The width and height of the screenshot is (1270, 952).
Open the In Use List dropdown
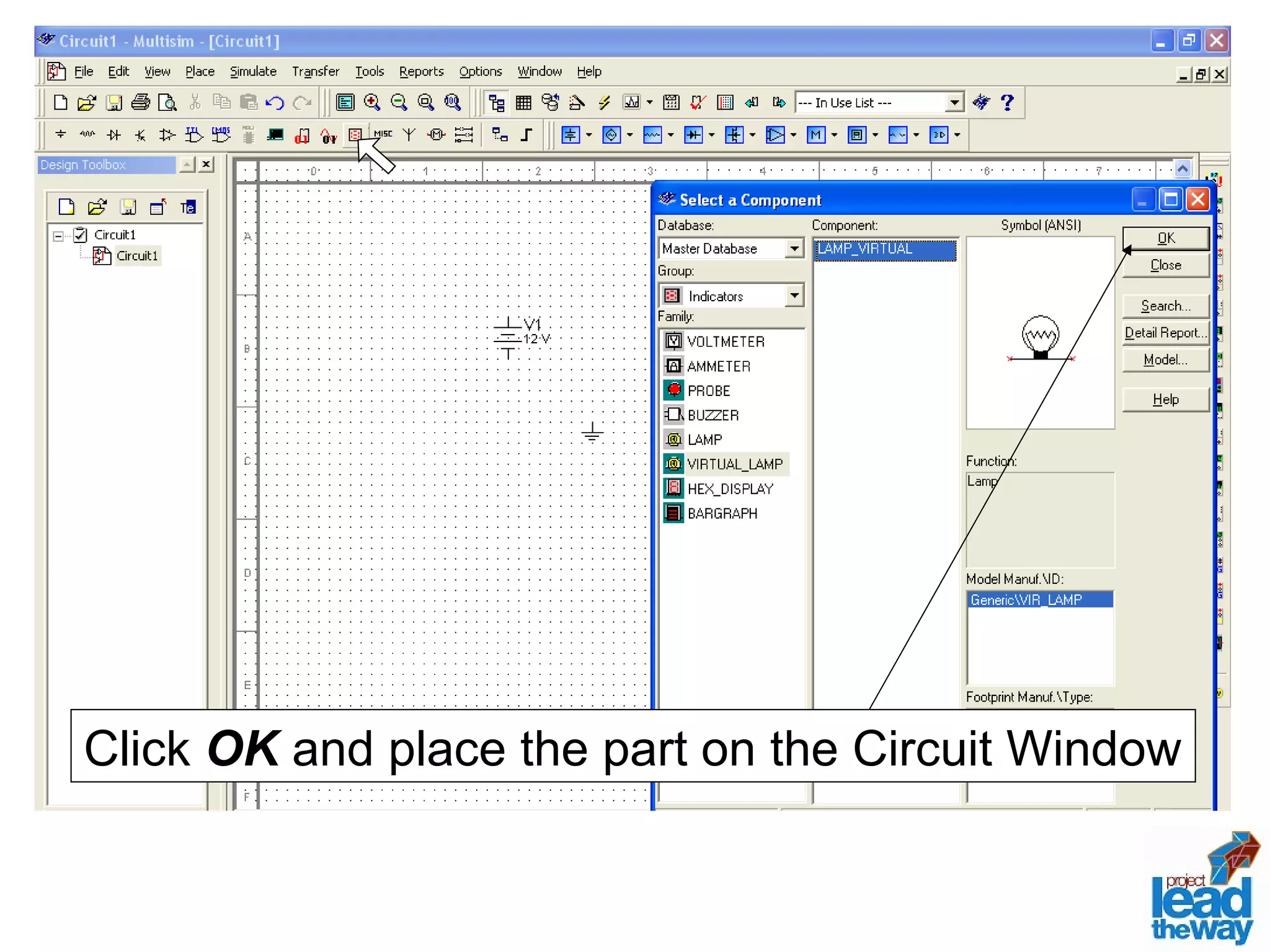[954, 102]
